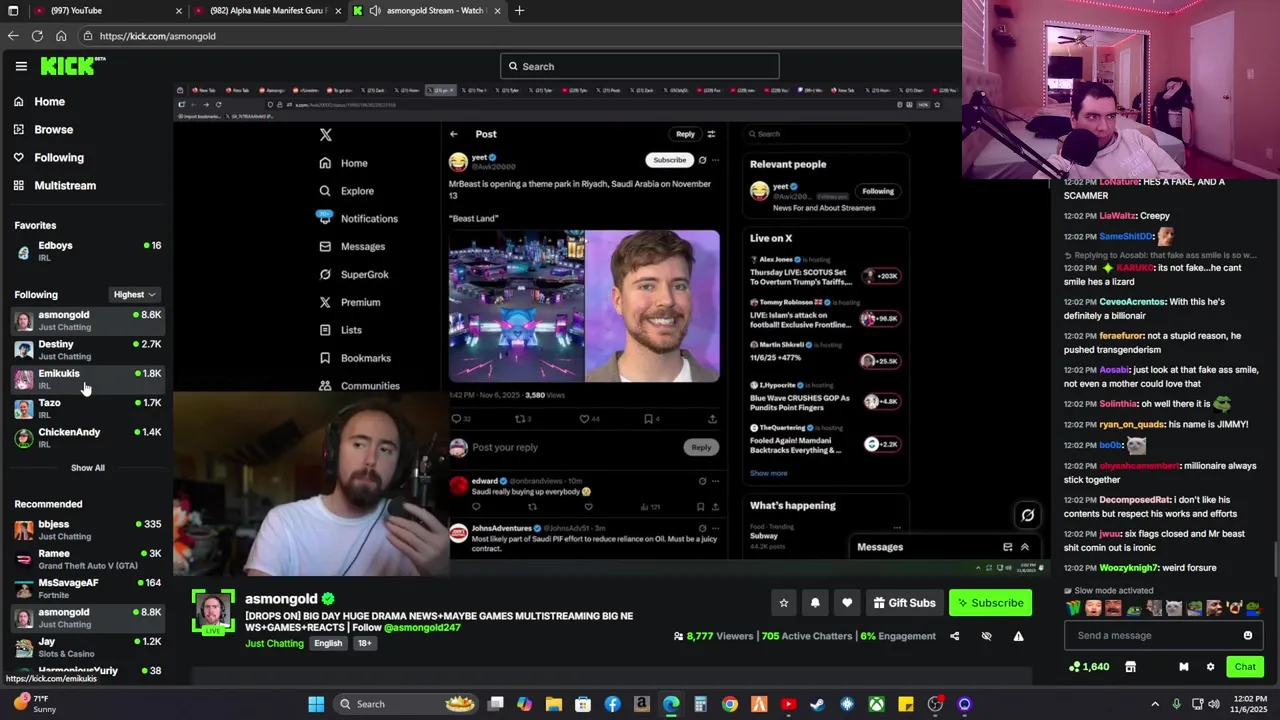Image resolution: width=1280 pixels, height=720 pixels.
Task: Open the @asmongold247 link in title
Action: pos(422,628)
